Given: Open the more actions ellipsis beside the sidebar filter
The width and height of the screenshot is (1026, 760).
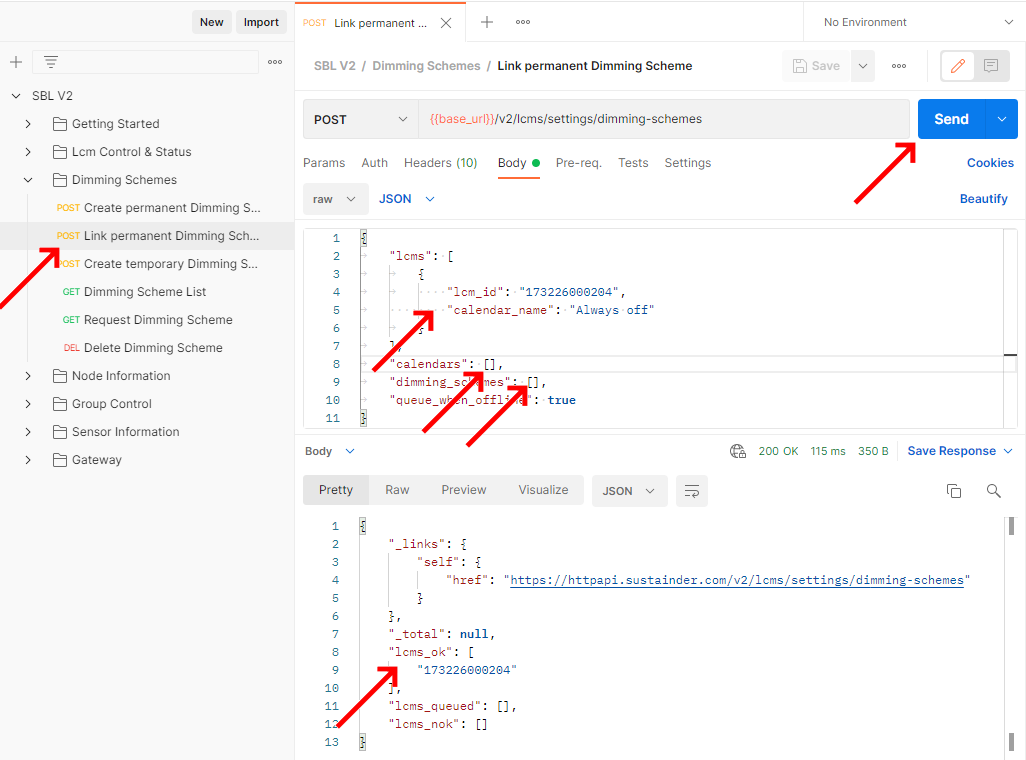Looking at the screenshot, I should tap(275, 61).
